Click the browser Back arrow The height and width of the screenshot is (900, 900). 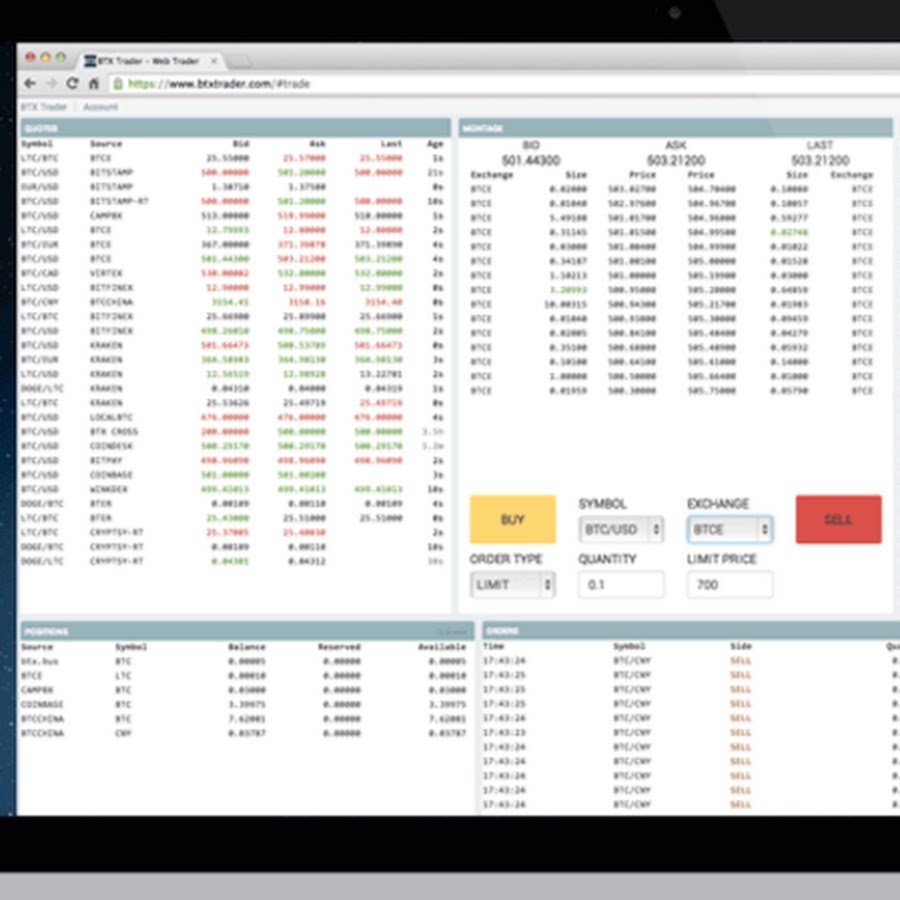(x=30, y=84)
